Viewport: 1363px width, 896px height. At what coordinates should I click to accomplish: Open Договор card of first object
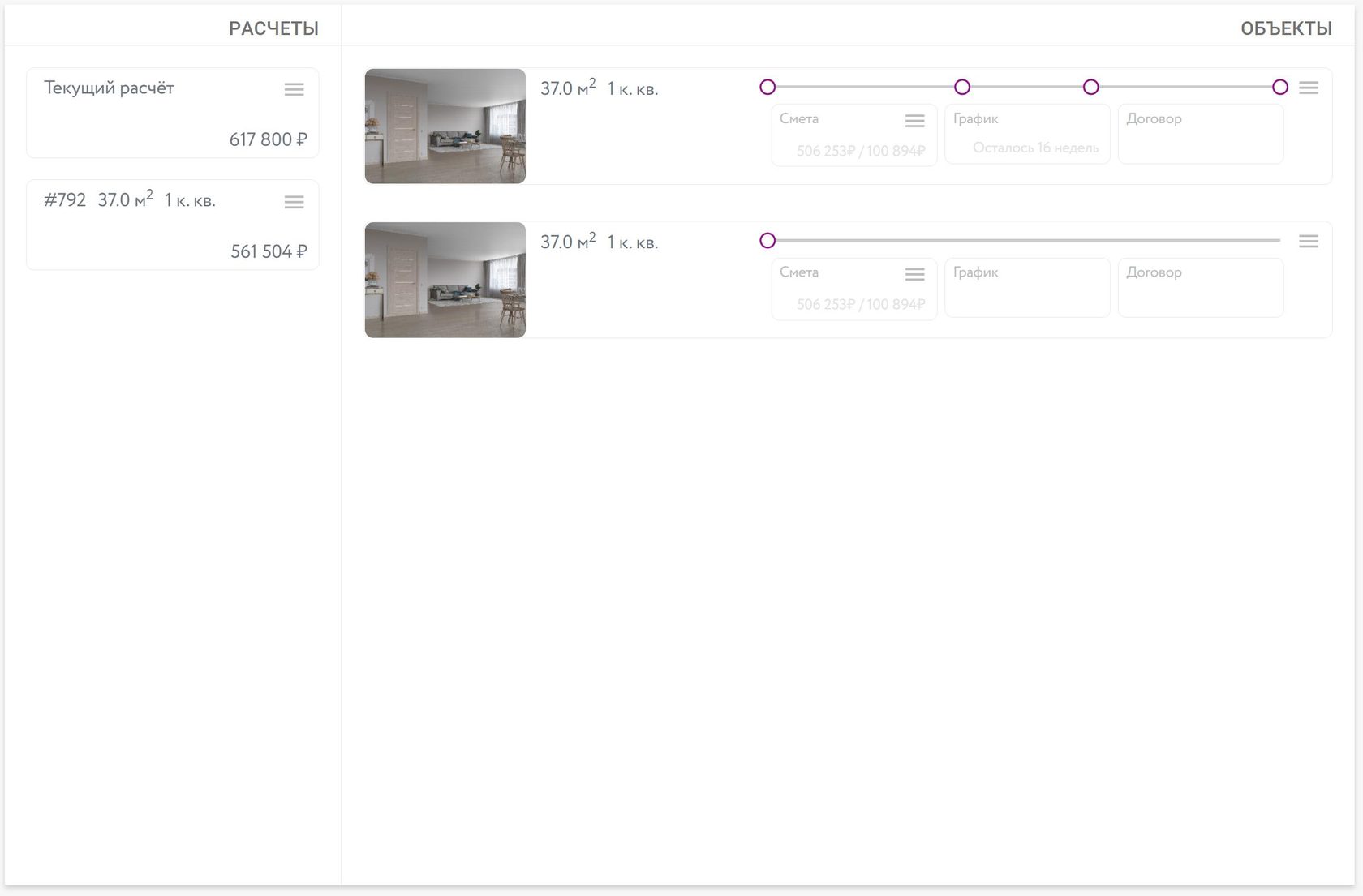1201,134
